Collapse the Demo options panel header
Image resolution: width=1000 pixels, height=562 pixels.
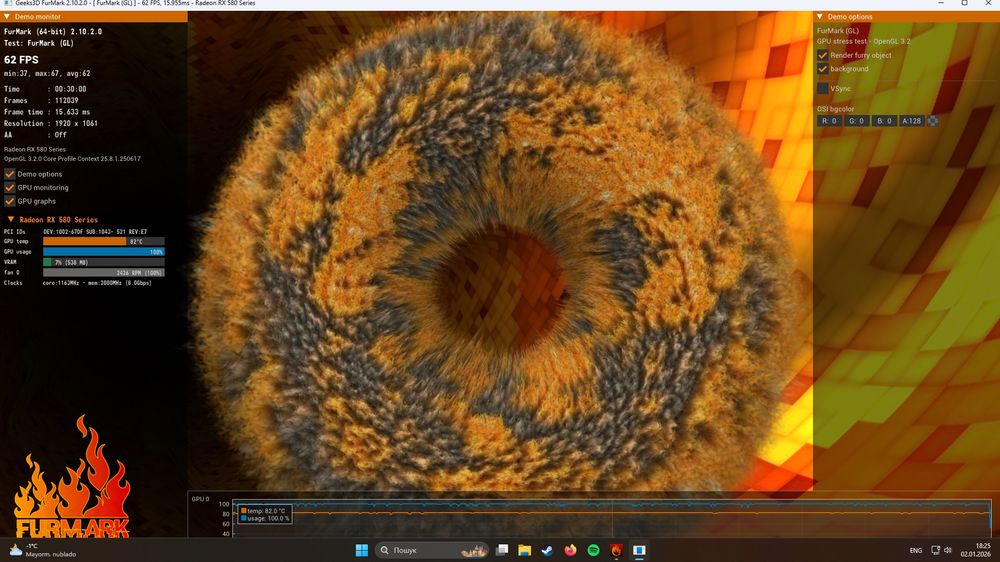click(906, 17)
